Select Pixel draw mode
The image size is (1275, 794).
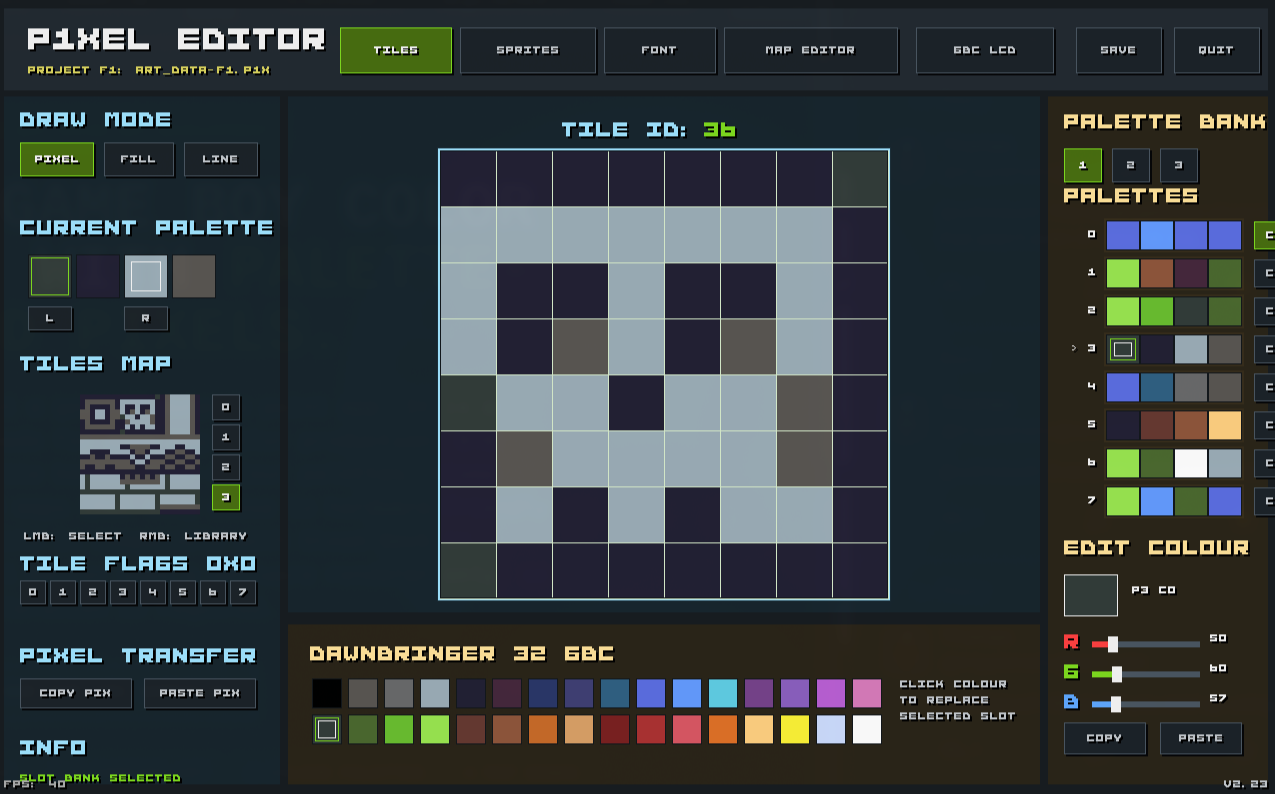tap(57, 159)
